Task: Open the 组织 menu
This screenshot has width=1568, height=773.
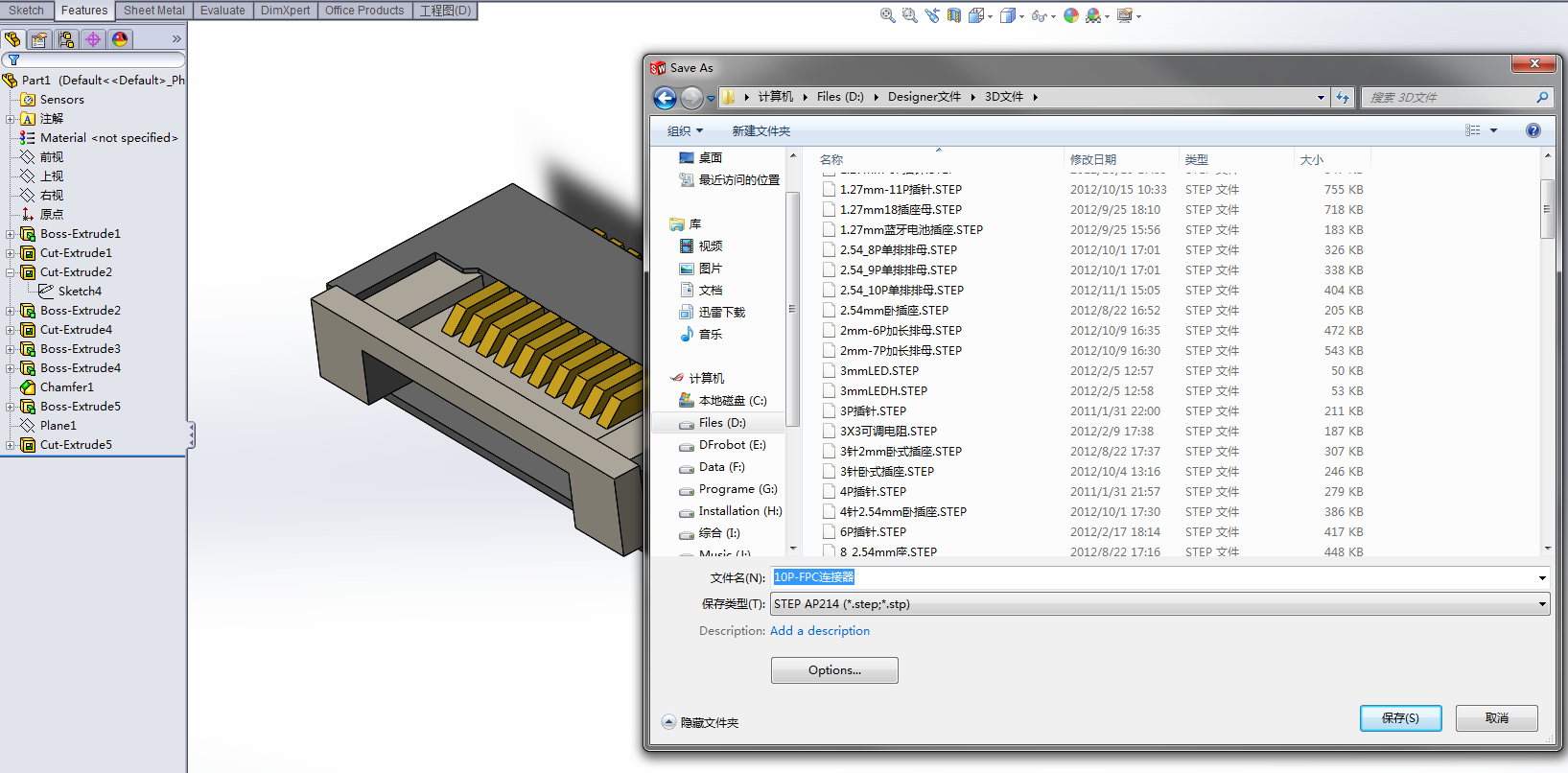Action: (x=685, y=131)
